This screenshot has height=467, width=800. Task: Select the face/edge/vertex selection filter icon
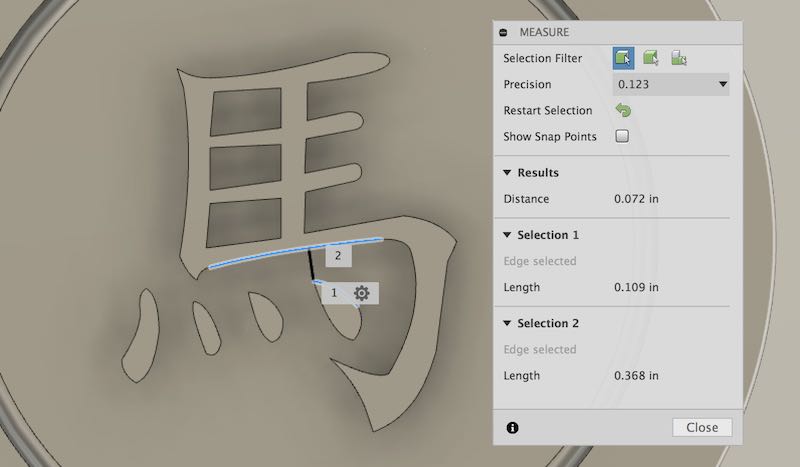tap(623, 58)
